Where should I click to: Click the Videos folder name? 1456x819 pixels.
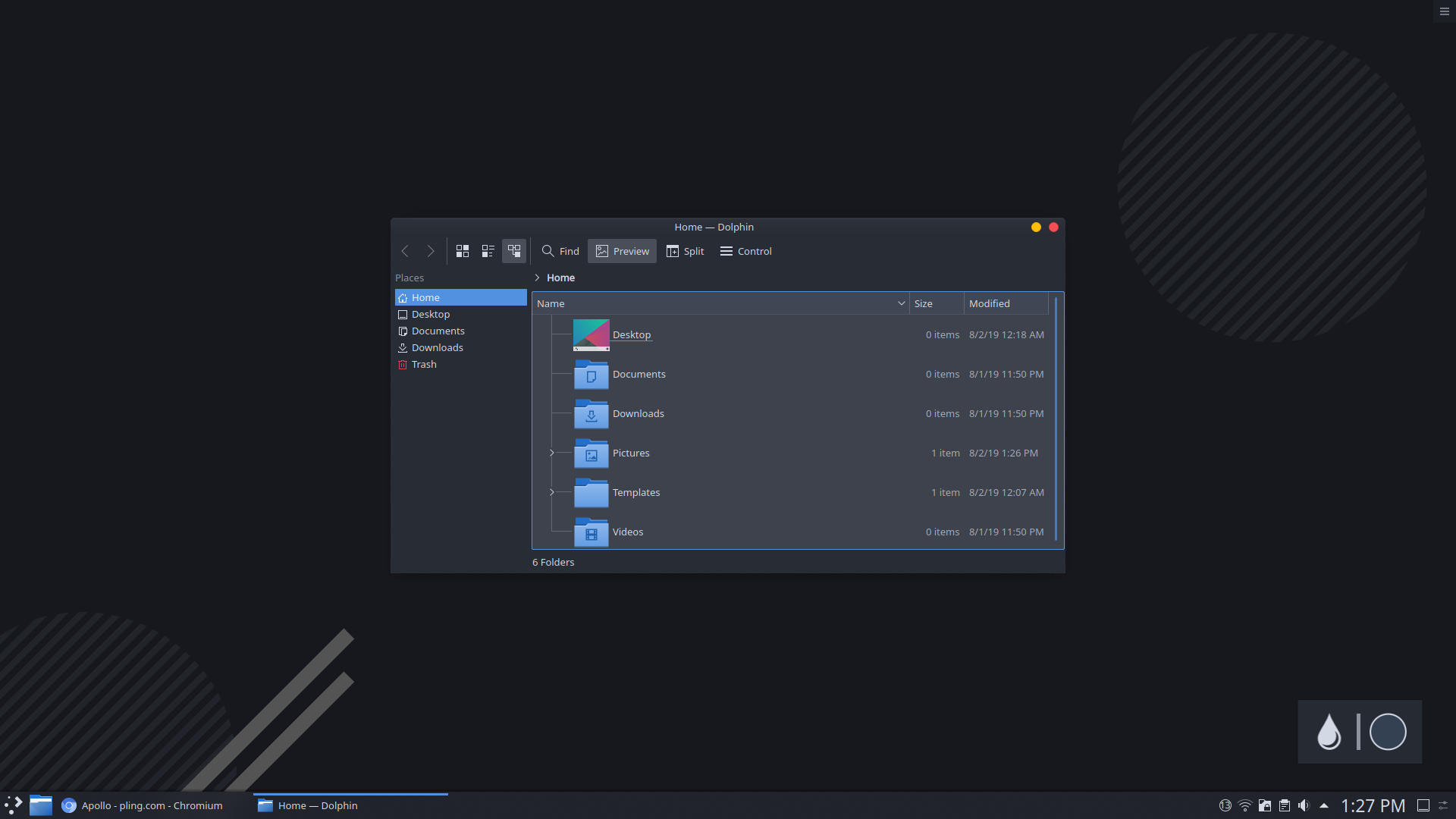click(x=628, y=532)
